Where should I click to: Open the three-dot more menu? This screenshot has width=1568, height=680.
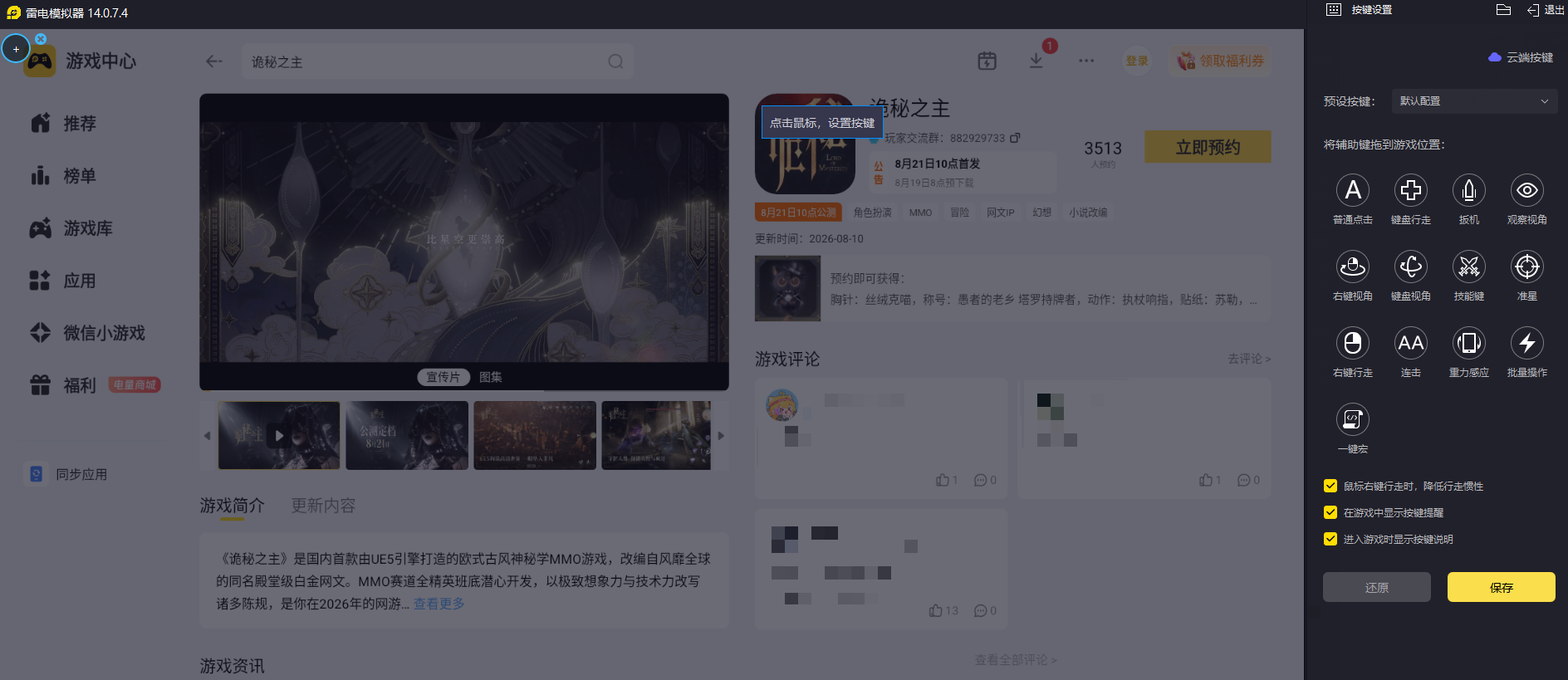(x=1086, y=61)
